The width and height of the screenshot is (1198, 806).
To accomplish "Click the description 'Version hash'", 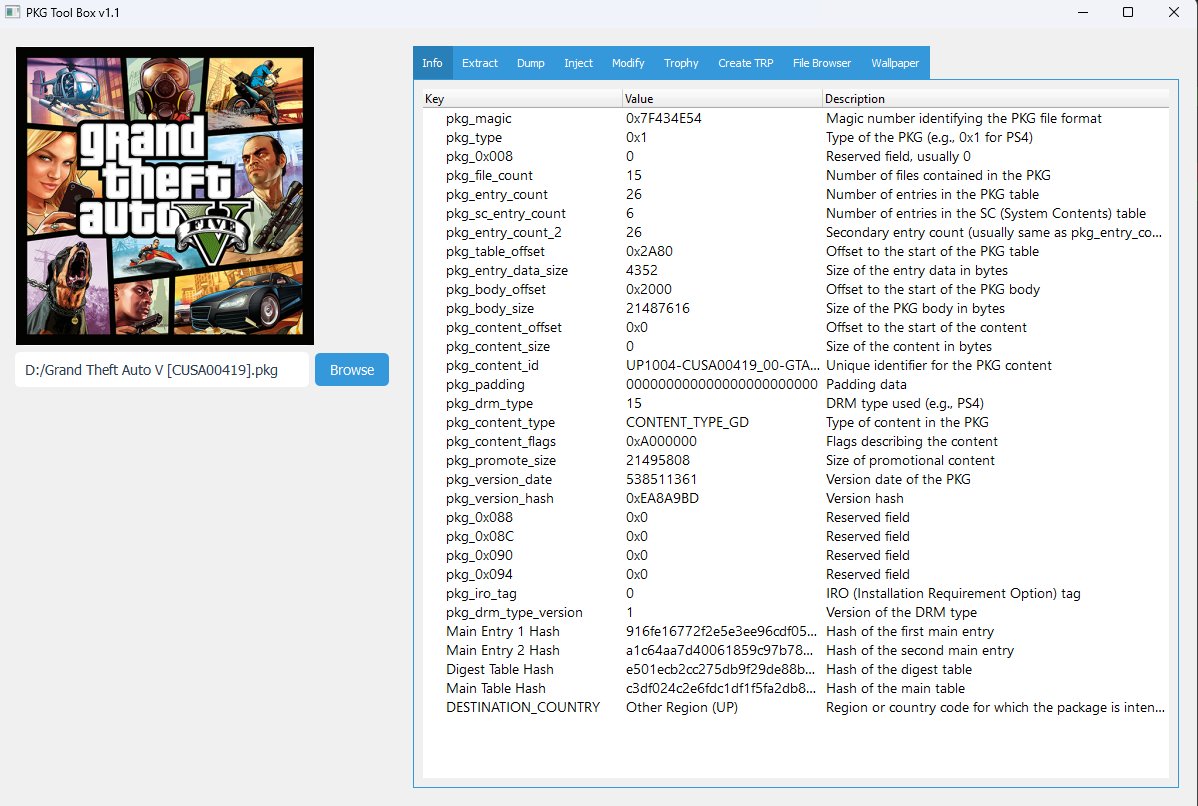I will click(865, 498).
